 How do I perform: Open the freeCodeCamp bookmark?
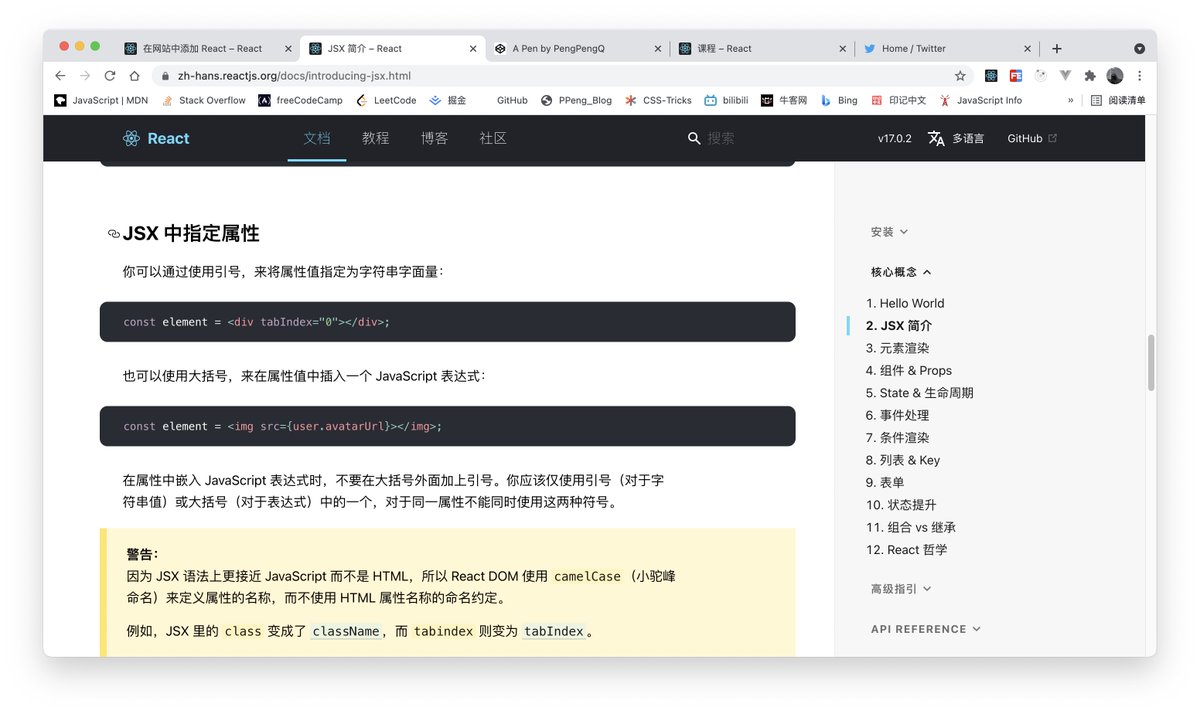(x=300, y=100)
